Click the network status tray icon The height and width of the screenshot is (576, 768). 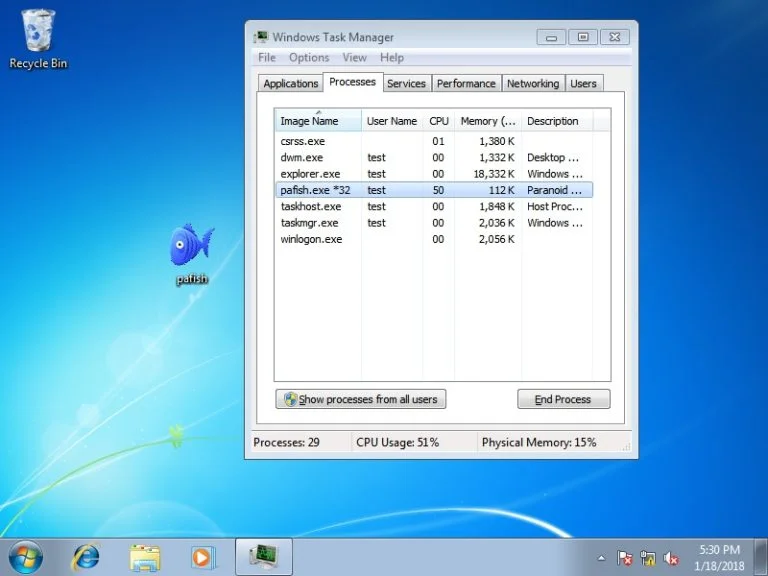[648, 558]
